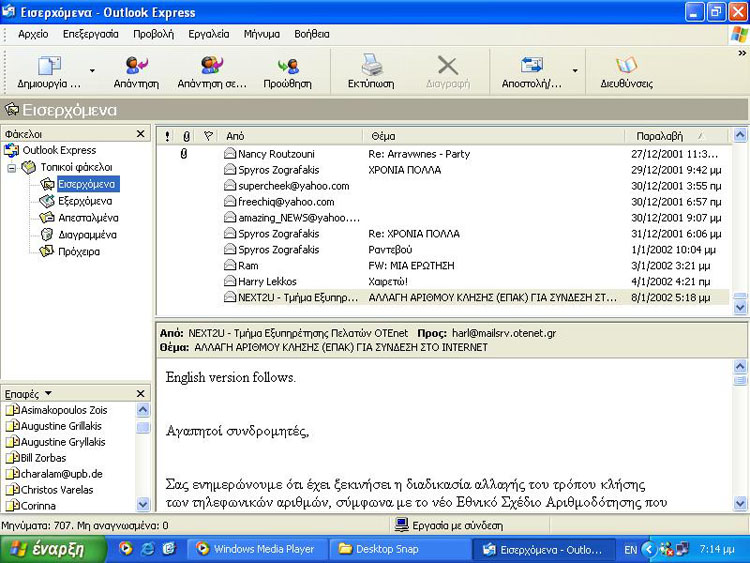Sort by the Θέμα column header
The width and height of the screenshot is (750, 563).
point(494,136)
